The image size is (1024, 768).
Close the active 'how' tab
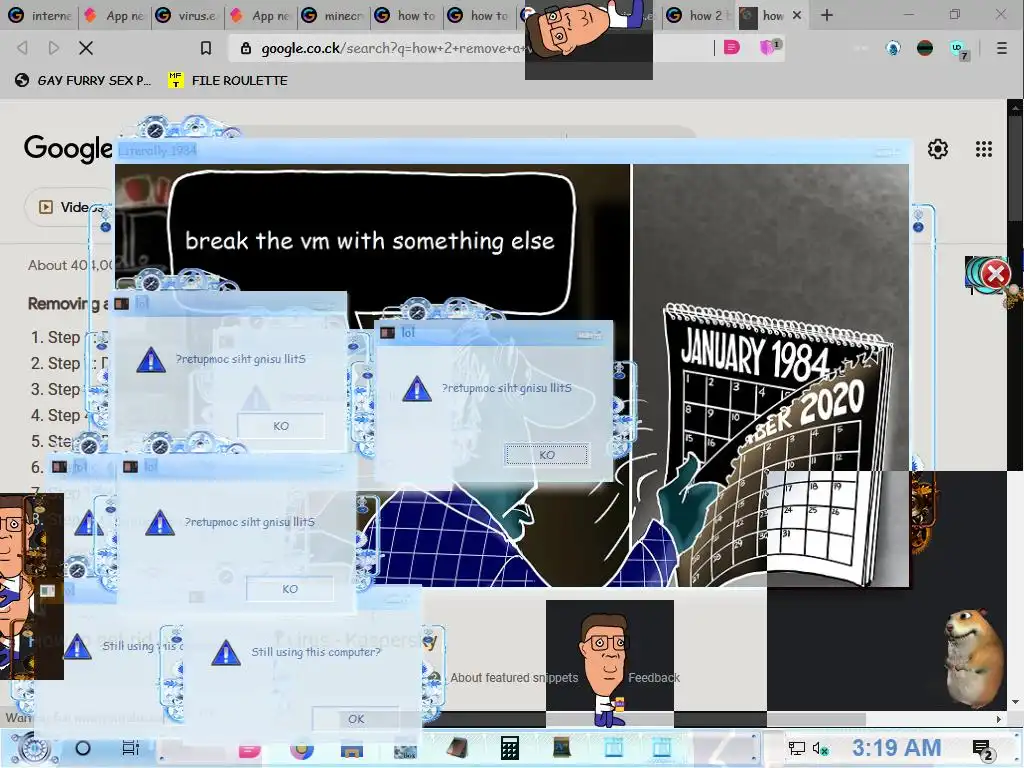[x=797, y=15]
